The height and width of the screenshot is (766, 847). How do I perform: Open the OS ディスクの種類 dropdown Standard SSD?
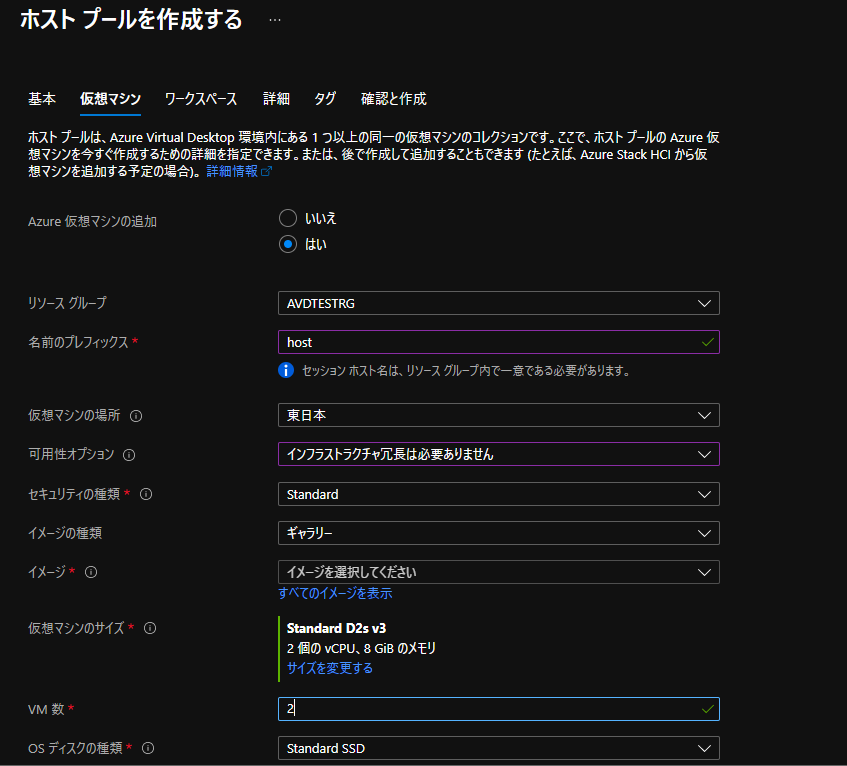point(499,748)
